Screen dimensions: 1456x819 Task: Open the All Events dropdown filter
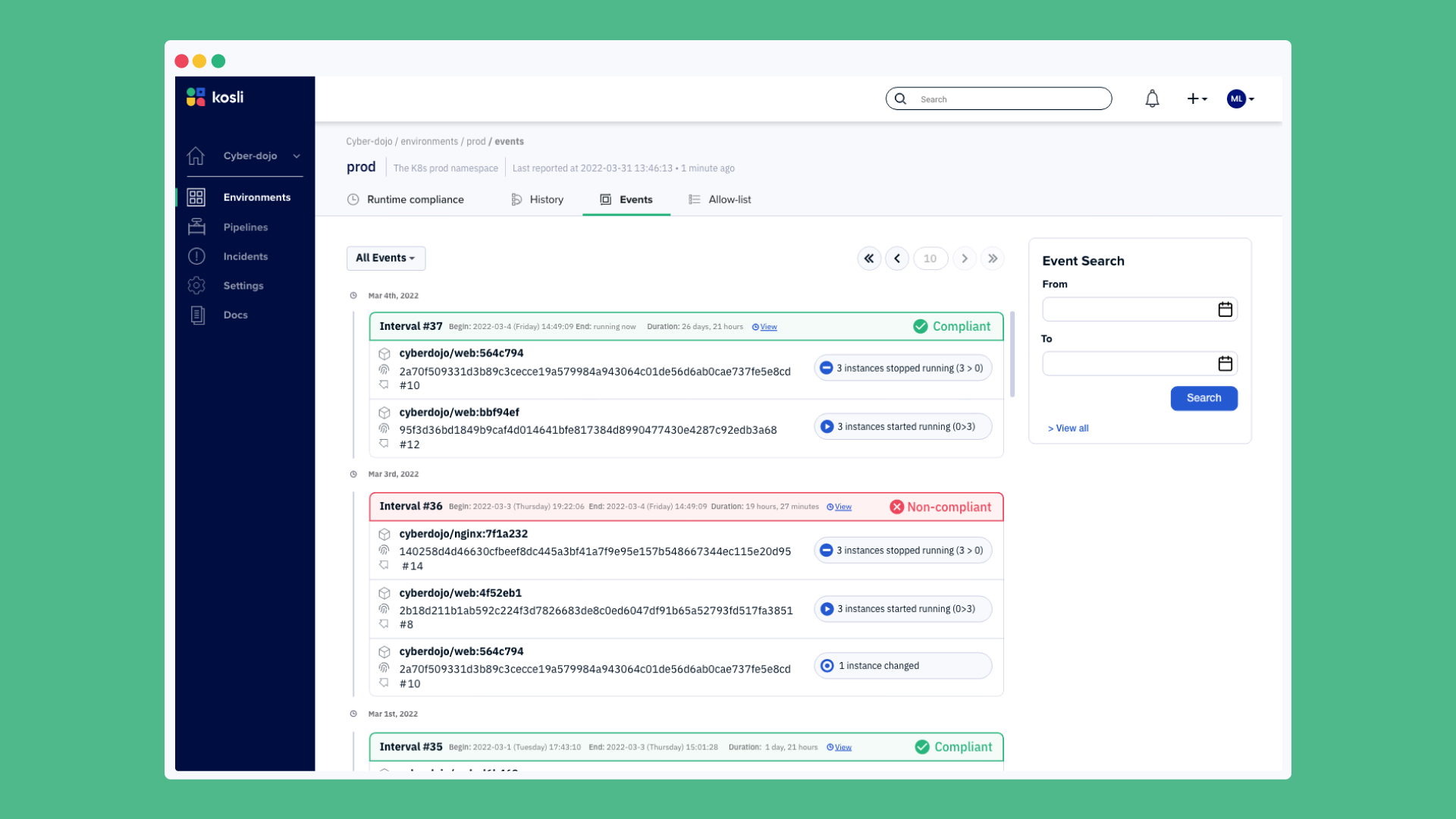(386, 258)
